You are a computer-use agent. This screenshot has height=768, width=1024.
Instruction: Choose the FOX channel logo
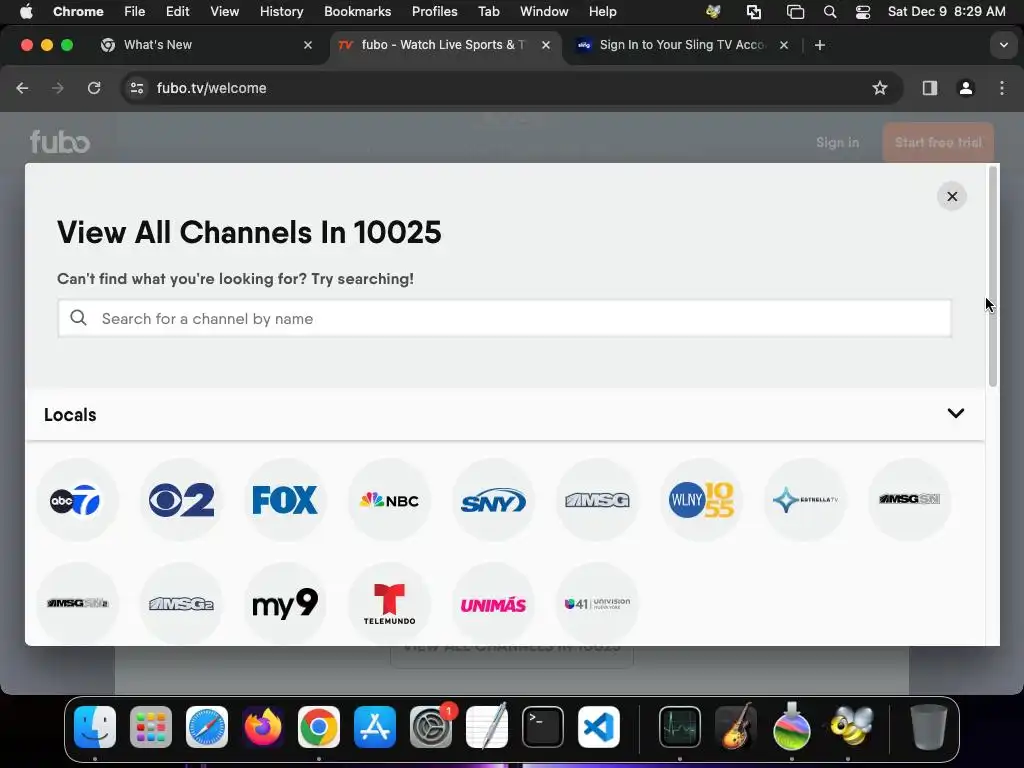point(285,500)
